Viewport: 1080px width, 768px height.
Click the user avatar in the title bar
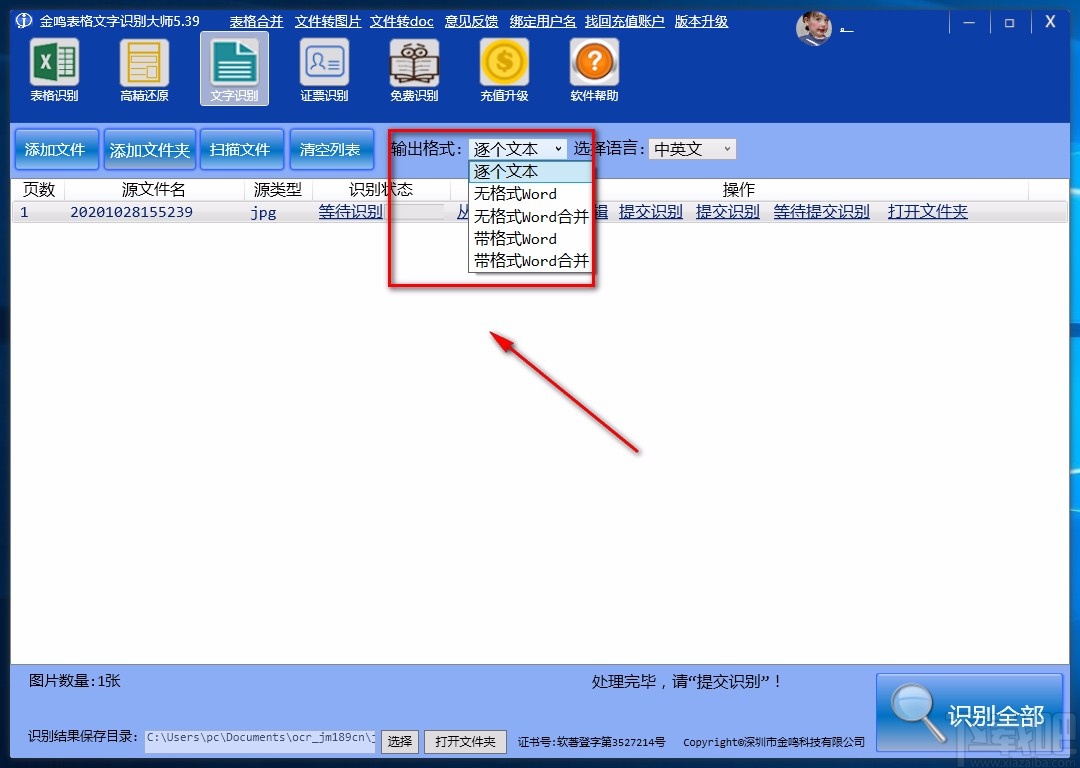pyautogui.click(x=816, y=28)
